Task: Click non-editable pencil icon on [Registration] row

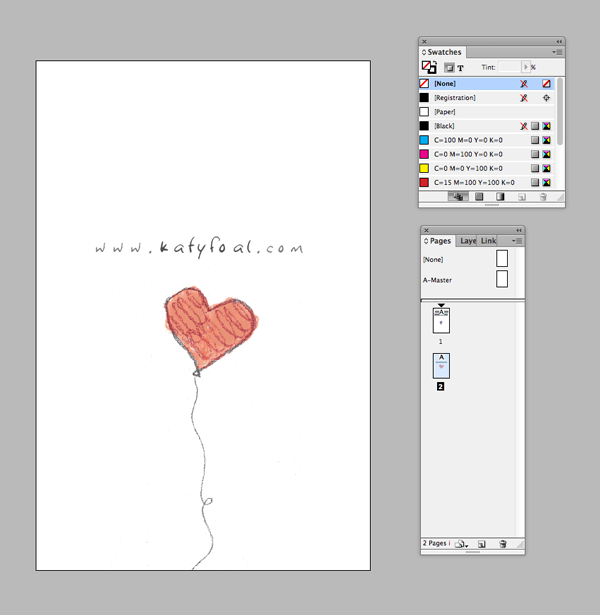Action: (524, 98)
